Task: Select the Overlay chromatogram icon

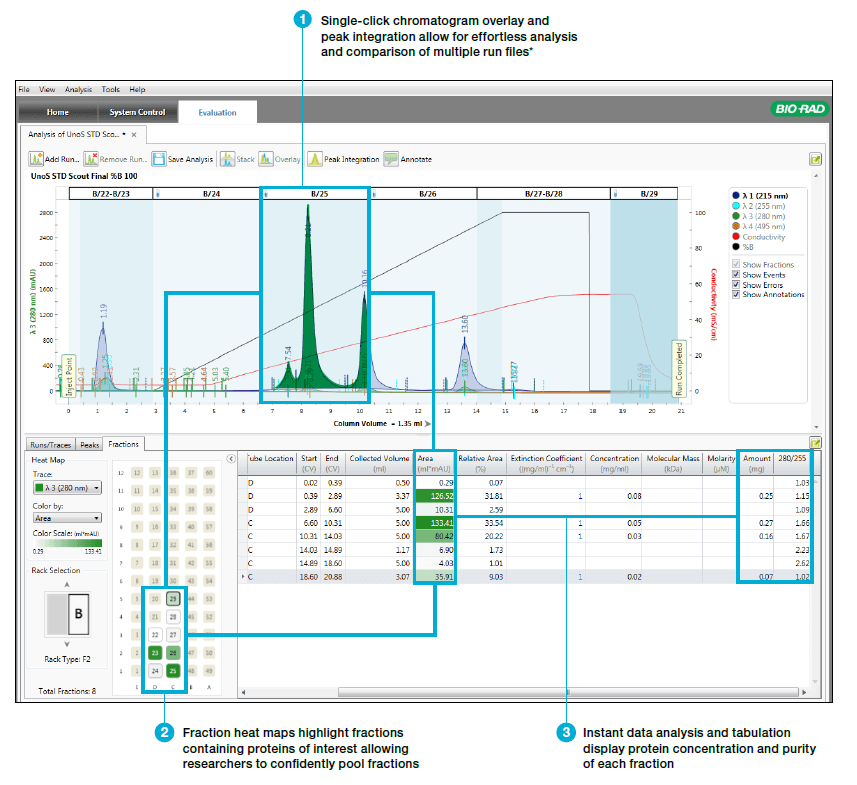Action: (266, 159)
